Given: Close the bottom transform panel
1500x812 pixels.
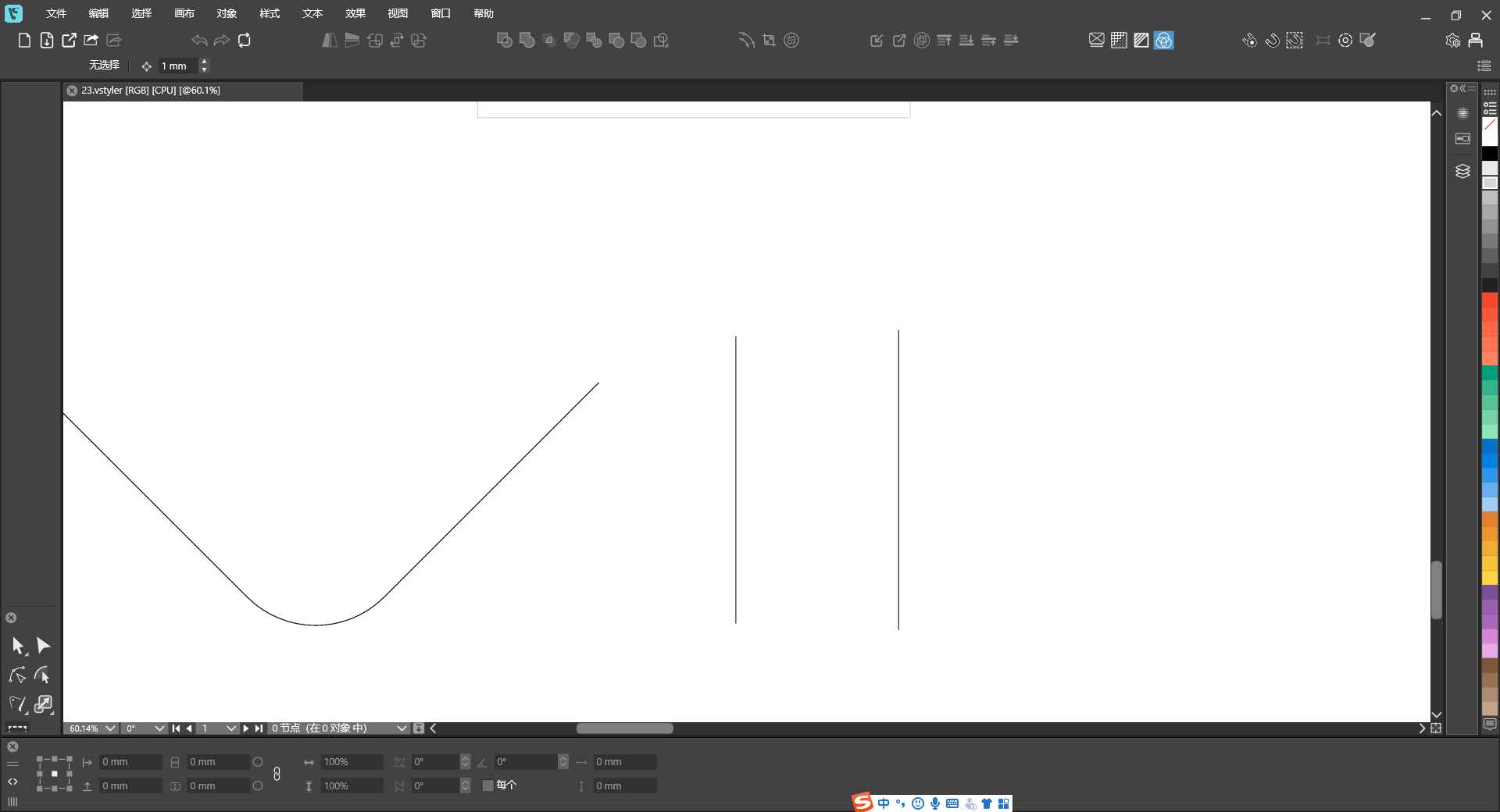Looking at the screenshot, I should click(12, 746).
